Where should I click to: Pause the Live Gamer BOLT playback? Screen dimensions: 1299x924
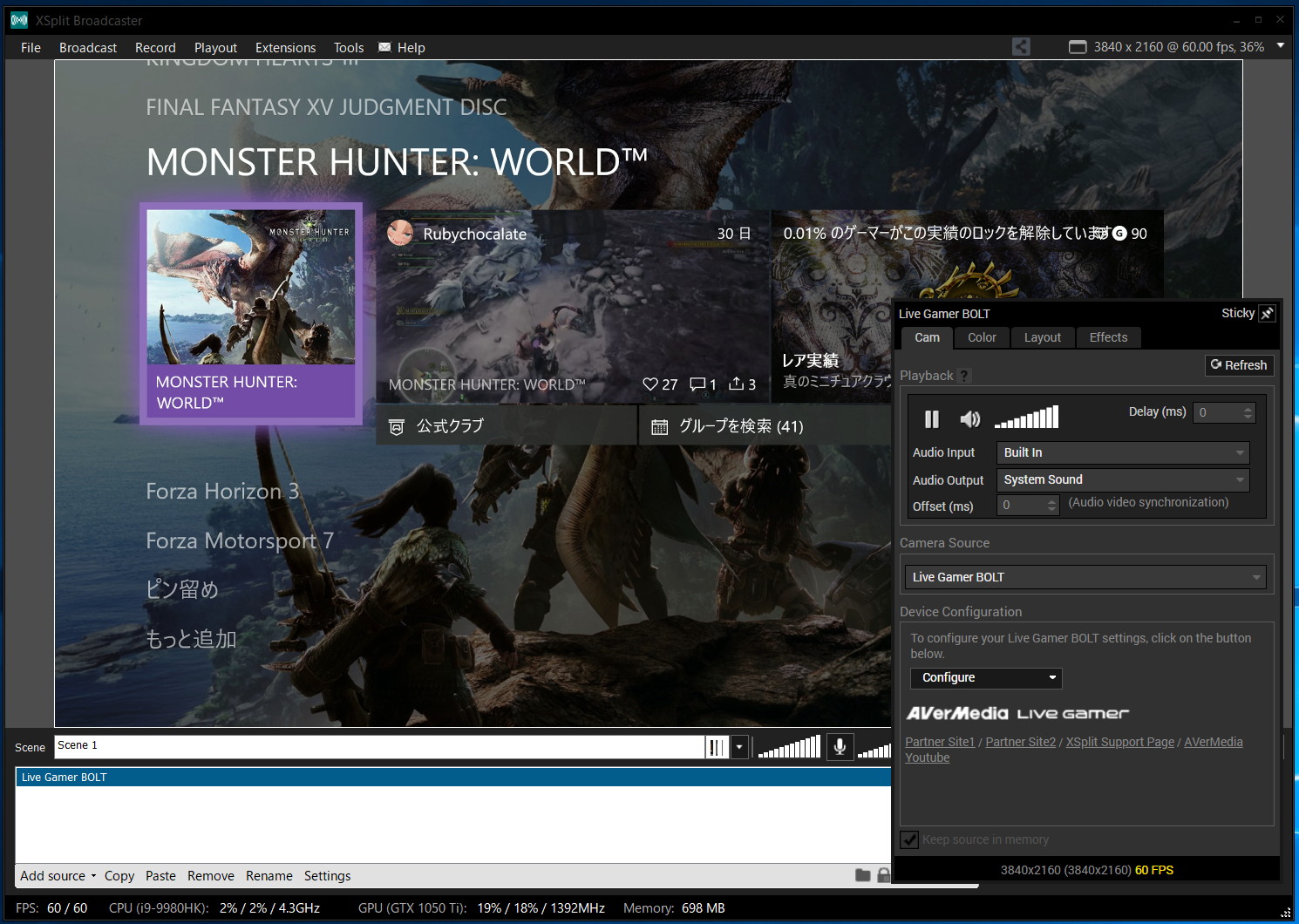coord(931,419)
